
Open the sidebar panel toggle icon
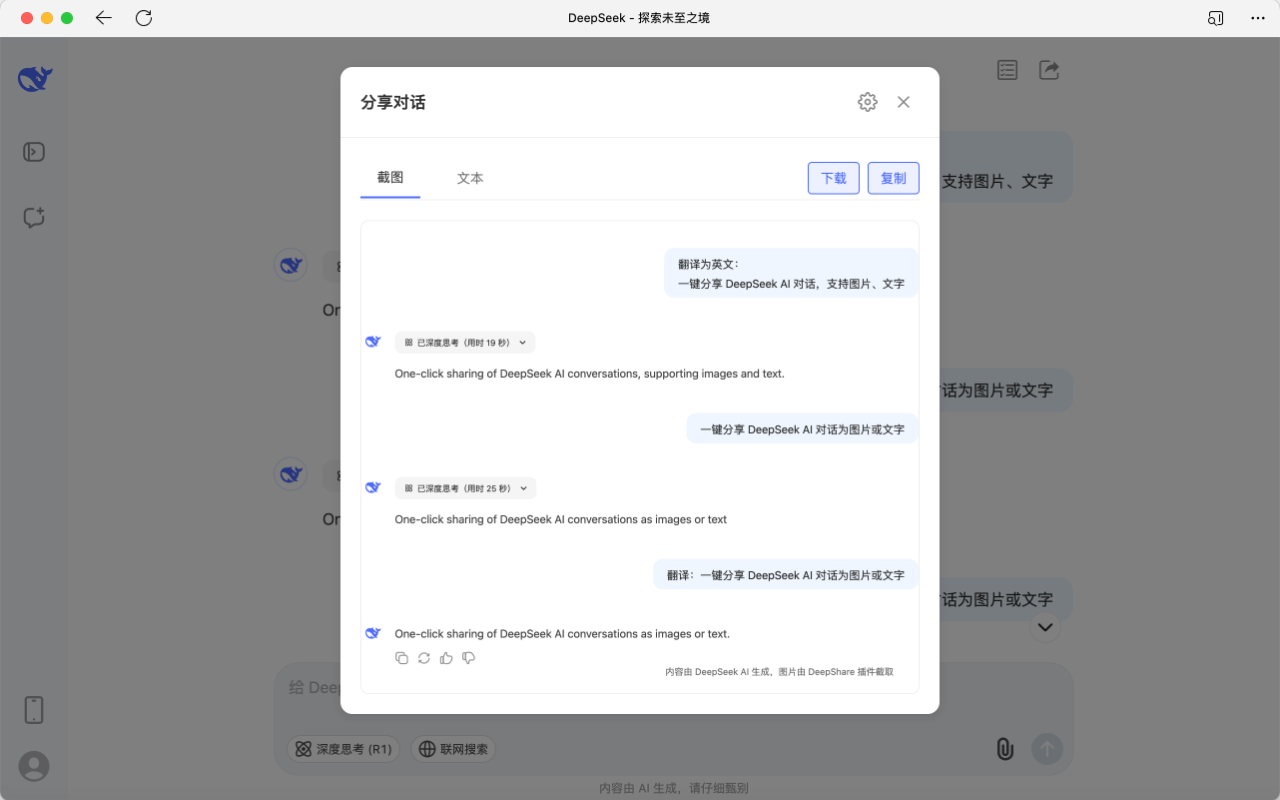point(34,152)
